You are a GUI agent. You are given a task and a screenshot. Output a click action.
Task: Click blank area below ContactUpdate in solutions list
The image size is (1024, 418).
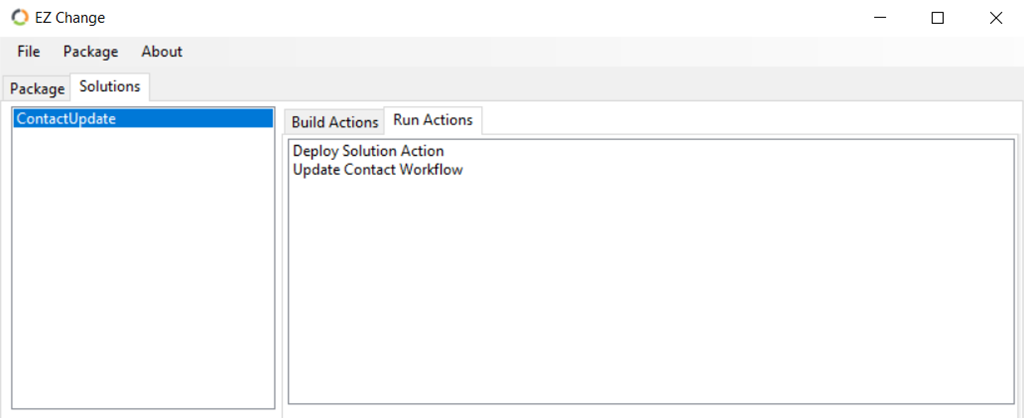pos(143,268)
